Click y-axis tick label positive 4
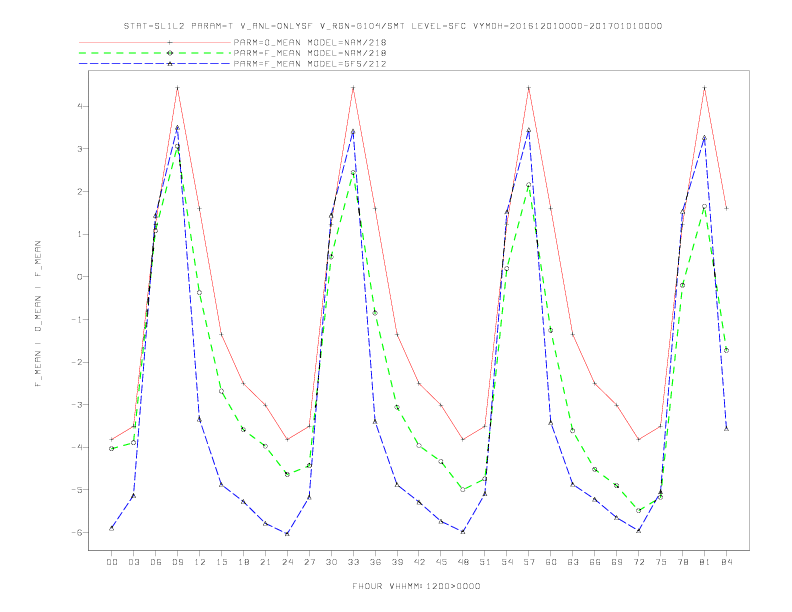This screenshot has width=792, height=612. click(80, 107)
